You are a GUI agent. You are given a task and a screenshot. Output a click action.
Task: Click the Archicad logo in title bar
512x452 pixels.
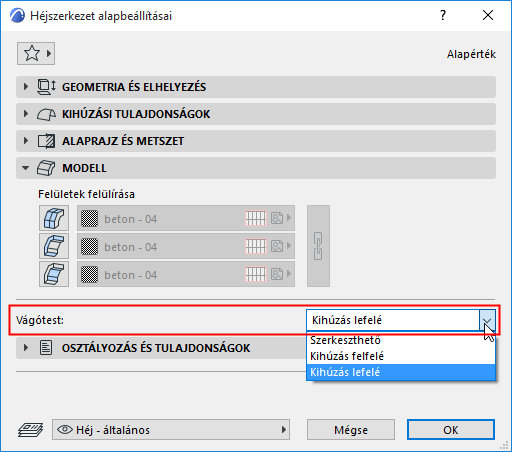pyautogui.click(x=17, y=16)
